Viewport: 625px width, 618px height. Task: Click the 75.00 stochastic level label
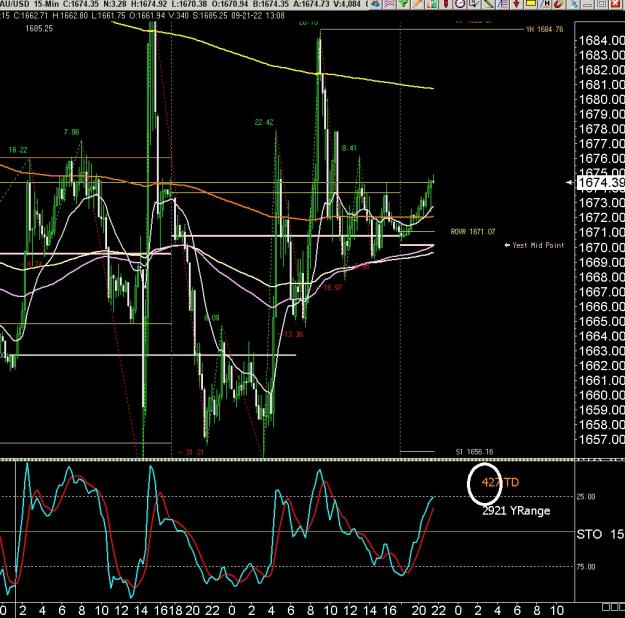click(x=586, y=567)
